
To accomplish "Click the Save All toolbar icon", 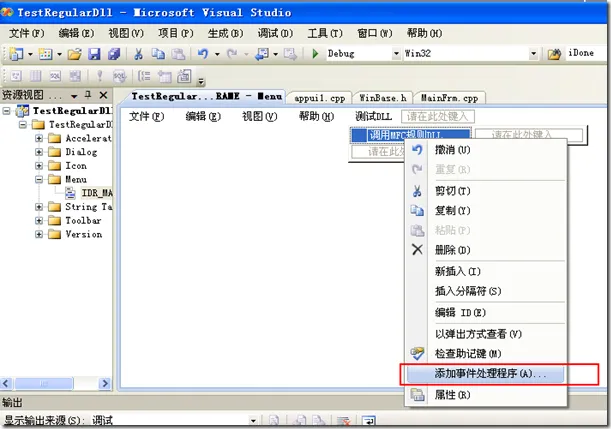I will [x=114, y=54].
